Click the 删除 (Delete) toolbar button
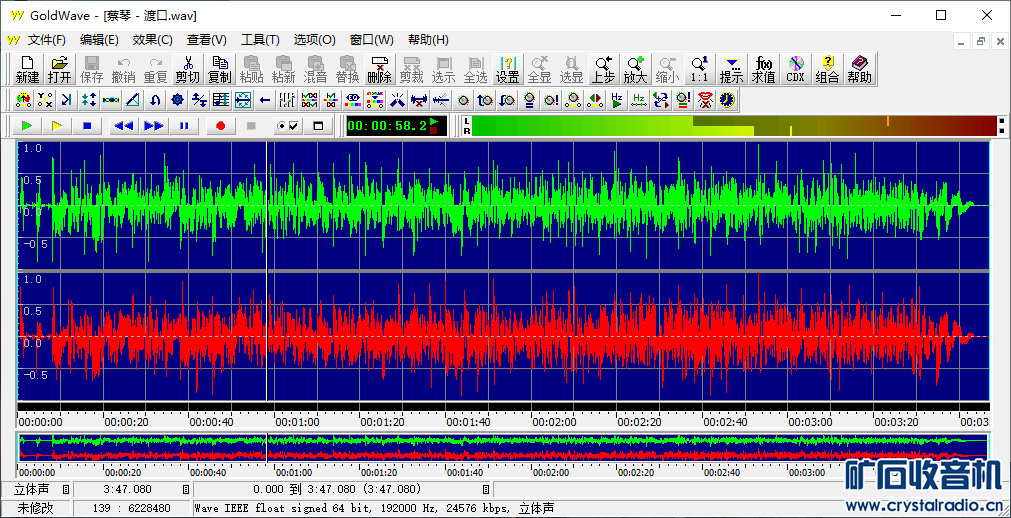Screen dimensions: 1011x518 click(380, 70)
